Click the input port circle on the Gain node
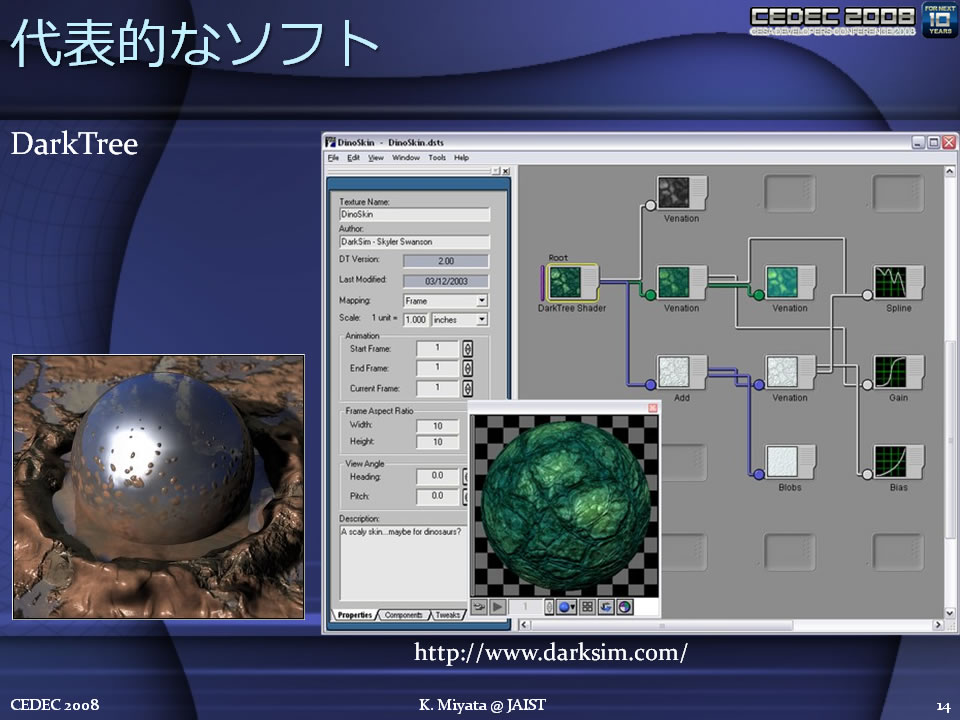This screenshot has height=720, width=960. tap(867, 385)
